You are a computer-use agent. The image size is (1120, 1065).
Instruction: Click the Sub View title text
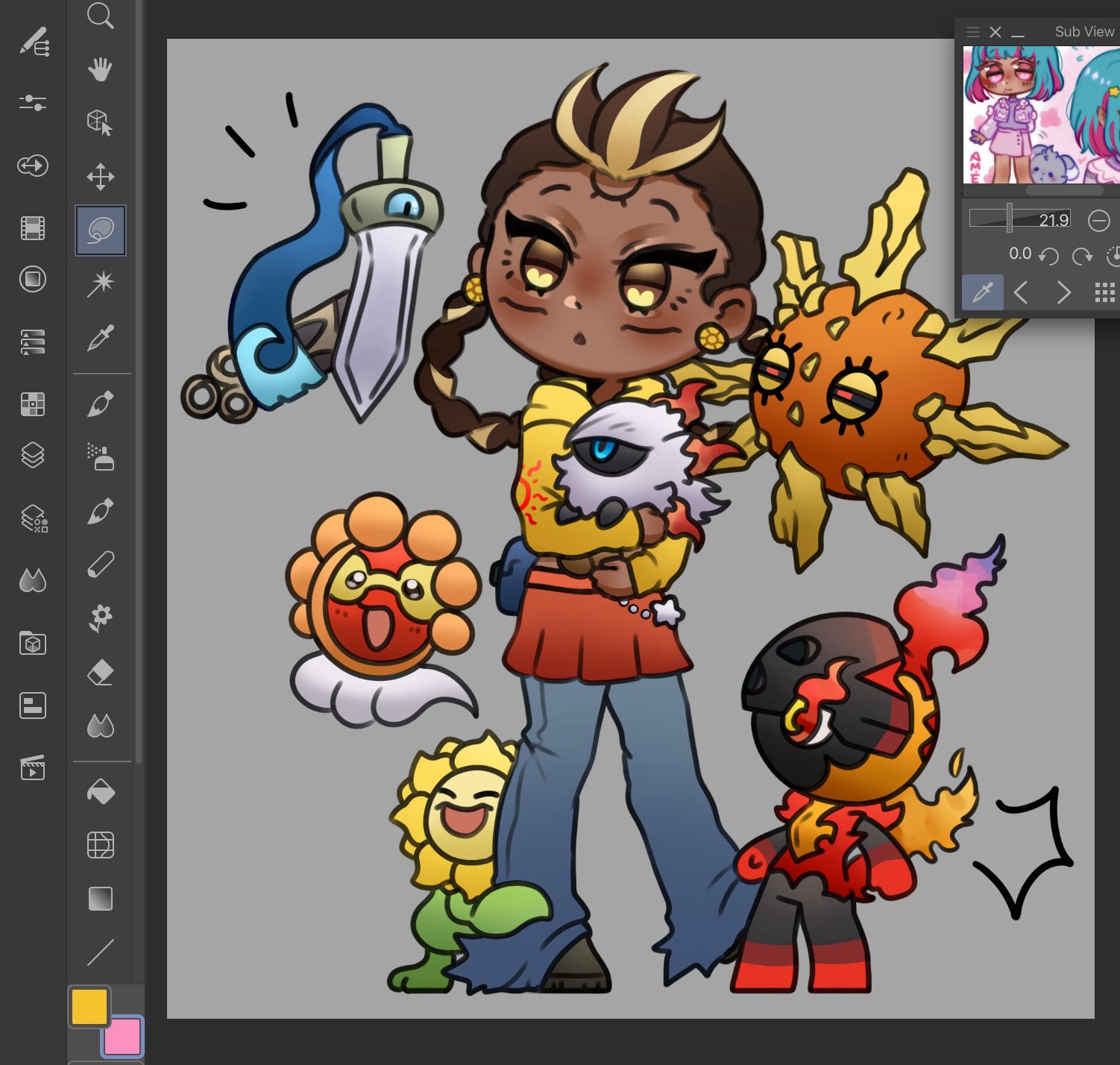point(1084,31)
